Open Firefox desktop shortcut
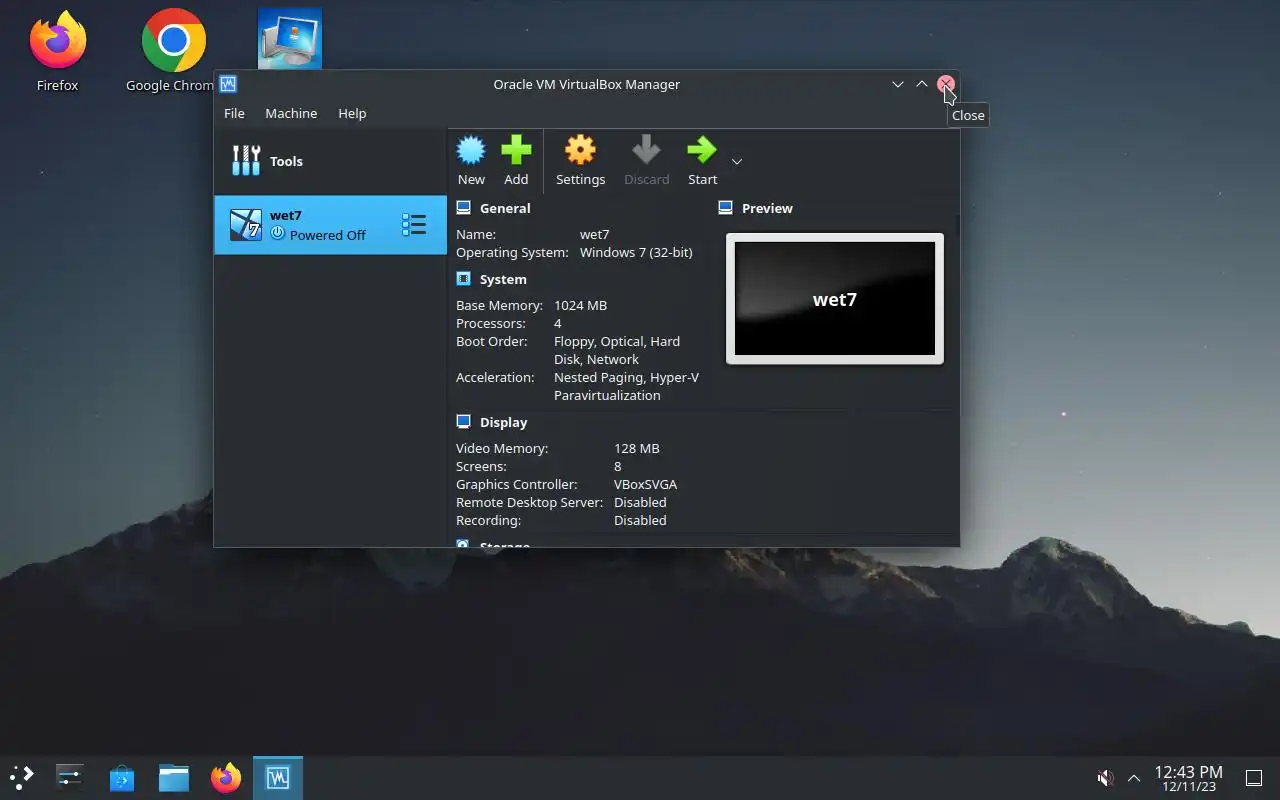This screenshot has height=800, width=1280. [x=57, y=52]
